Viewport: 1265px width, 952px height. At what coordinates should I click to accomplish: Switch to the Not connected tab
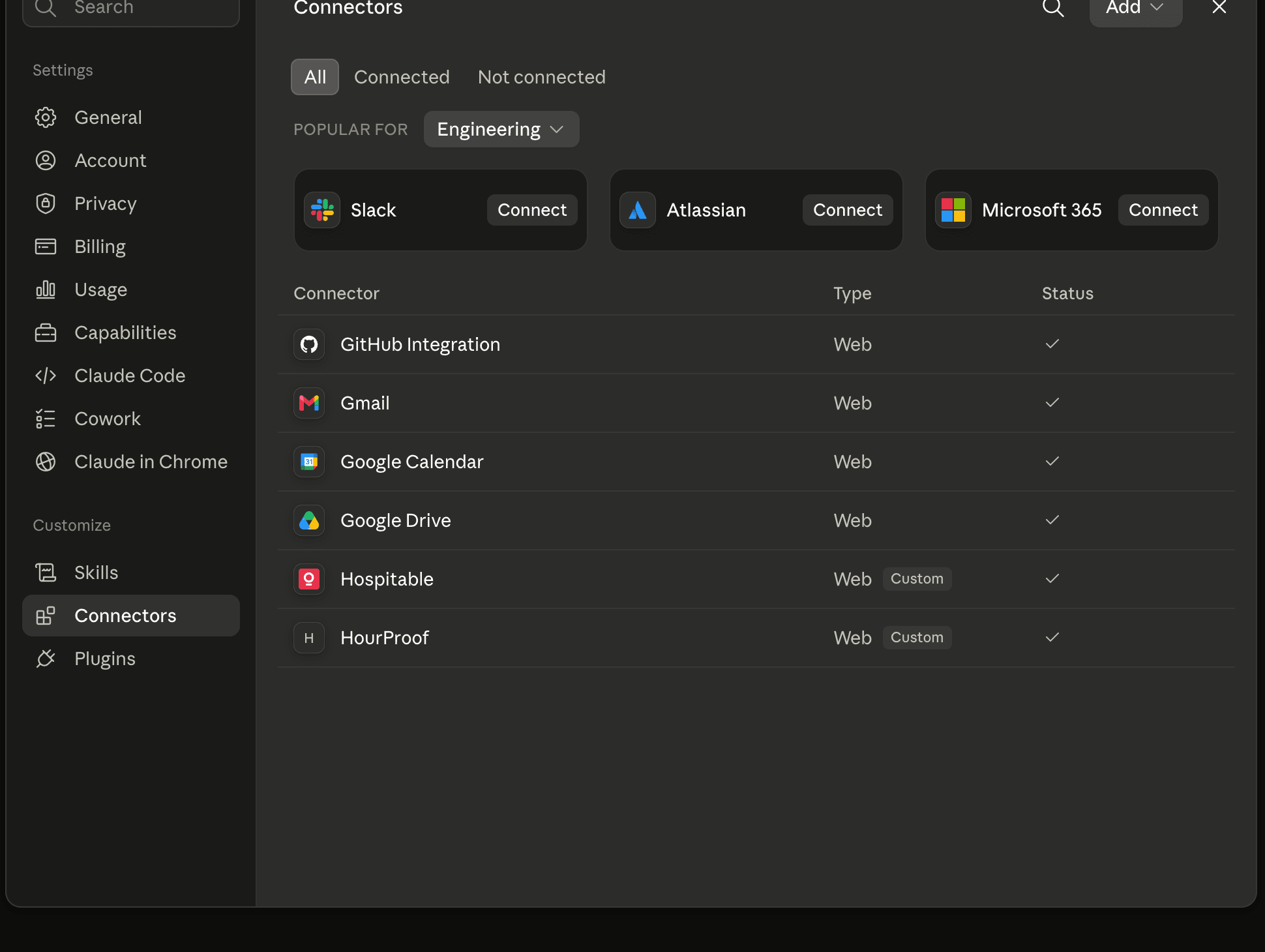[x=542, y=77]
